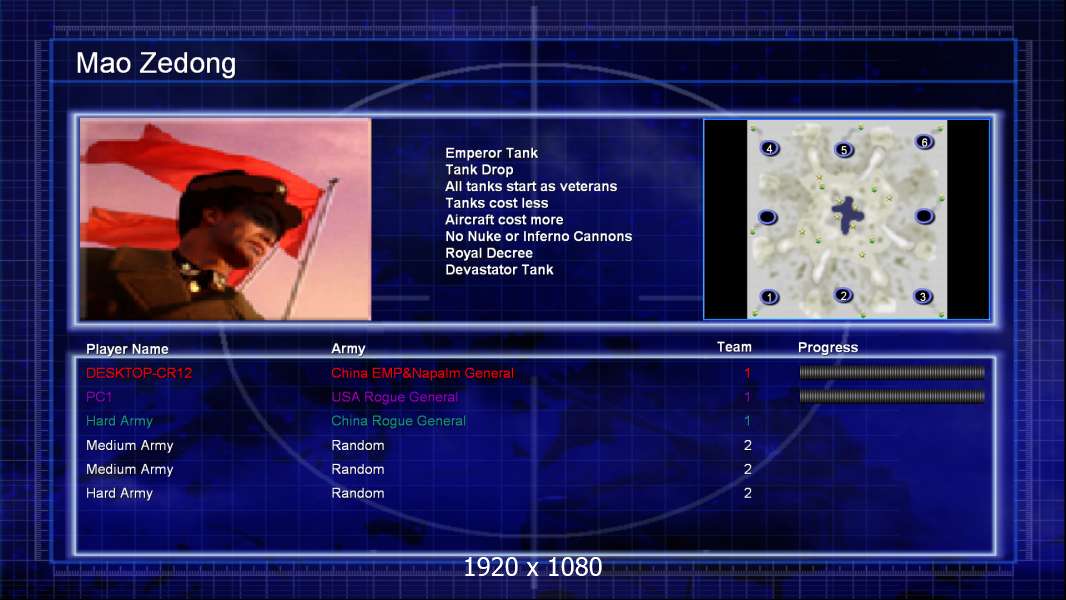Select the DESKTOP-CR12 player row
The image size is (1066, 600).
(x=535, y=373)
